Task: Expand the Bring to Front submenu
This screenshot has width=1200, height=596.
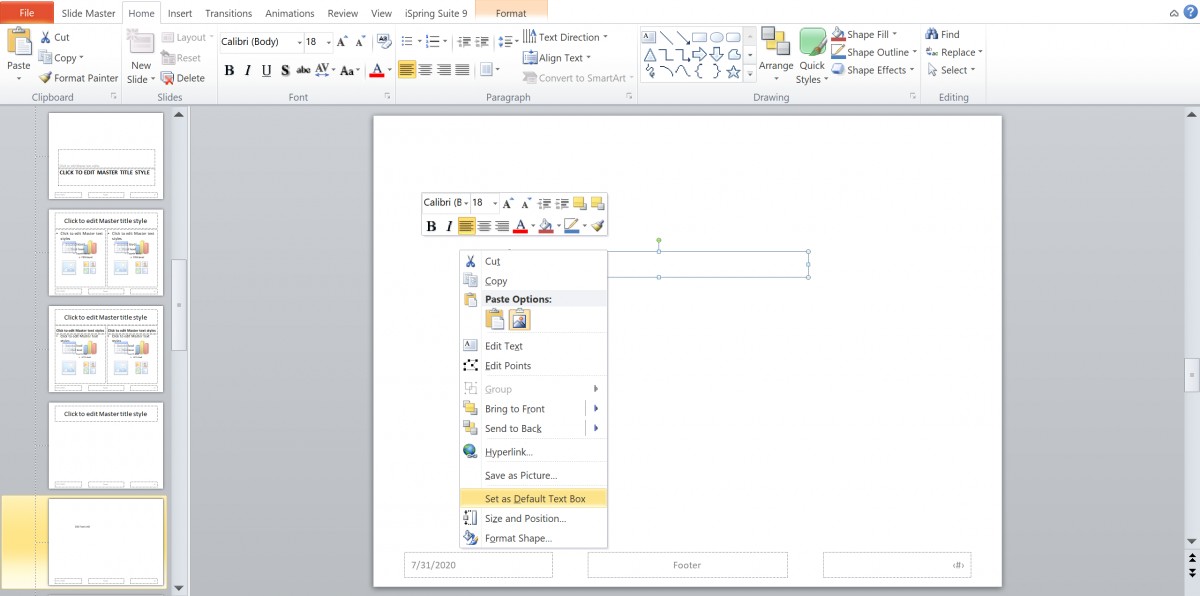Action: click(595, 408)
